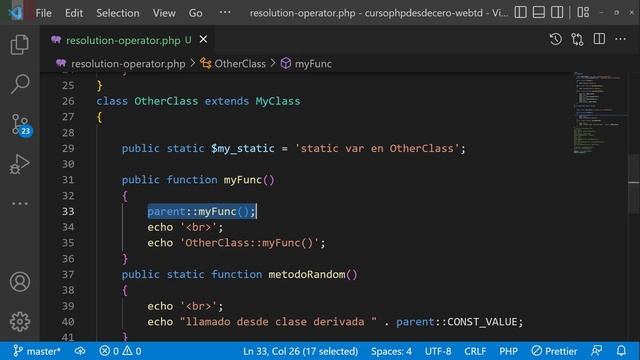Screen dimensions: 640x360
Task: Click the metodoRandom function name
Action: tap(307, 275)
